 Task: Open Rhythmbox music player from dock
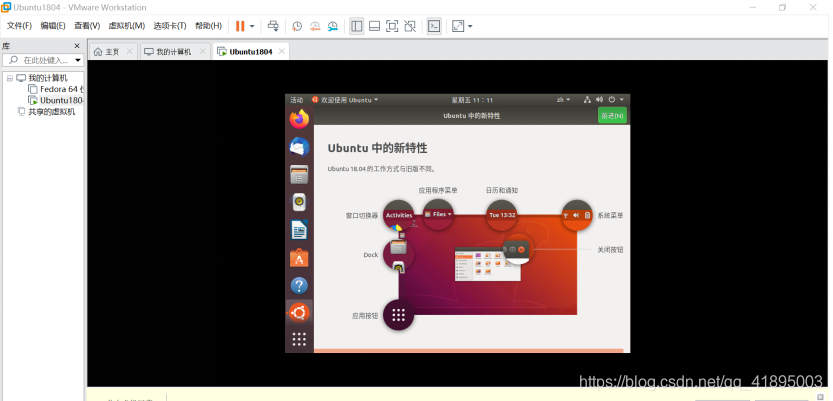299,202
